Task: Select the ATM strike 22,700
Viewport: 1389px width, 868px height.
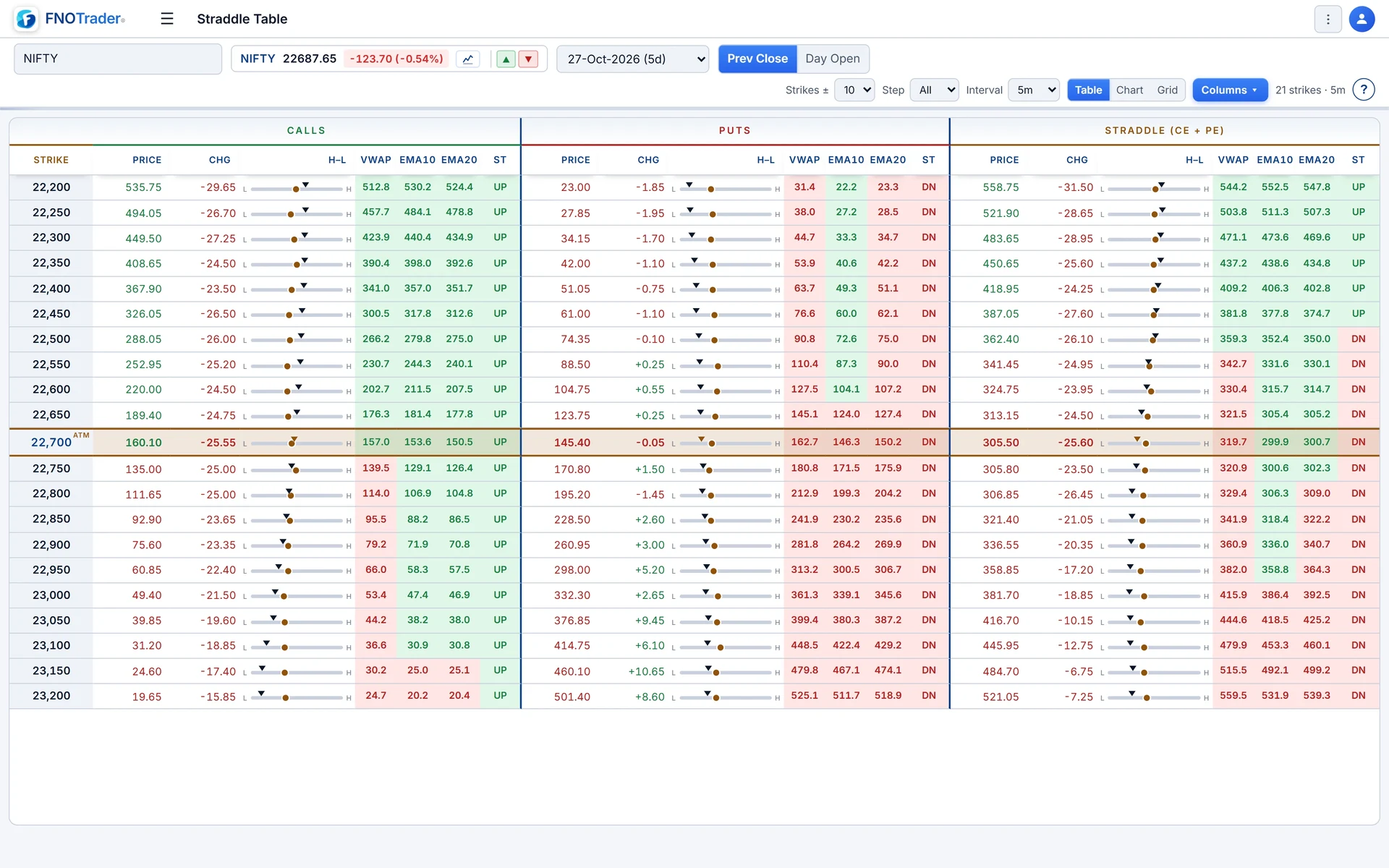Action: coord(51,442)
